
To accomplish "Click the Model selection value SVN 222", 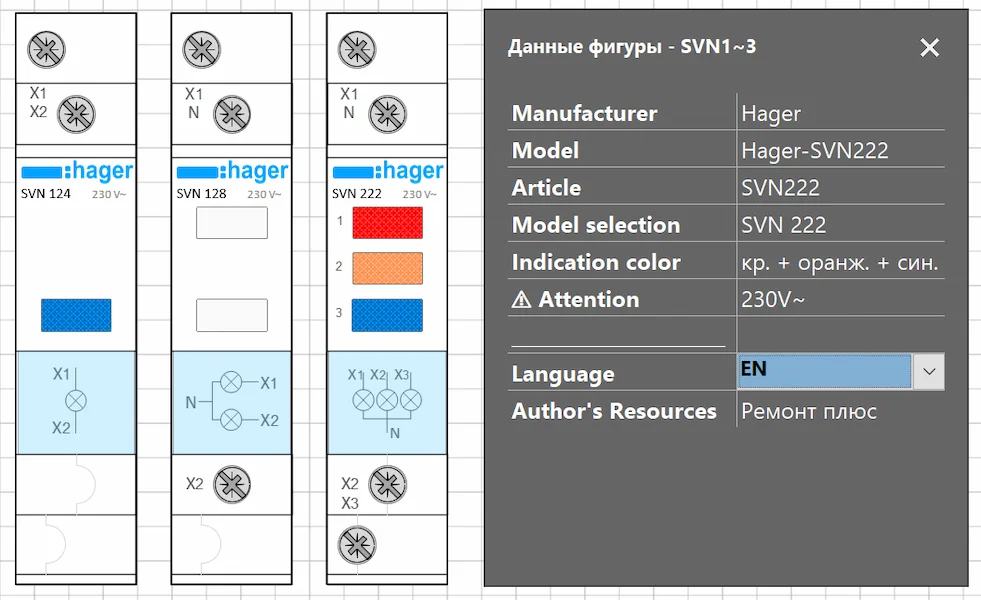I will pyautogui.click(x=783, y=225).
